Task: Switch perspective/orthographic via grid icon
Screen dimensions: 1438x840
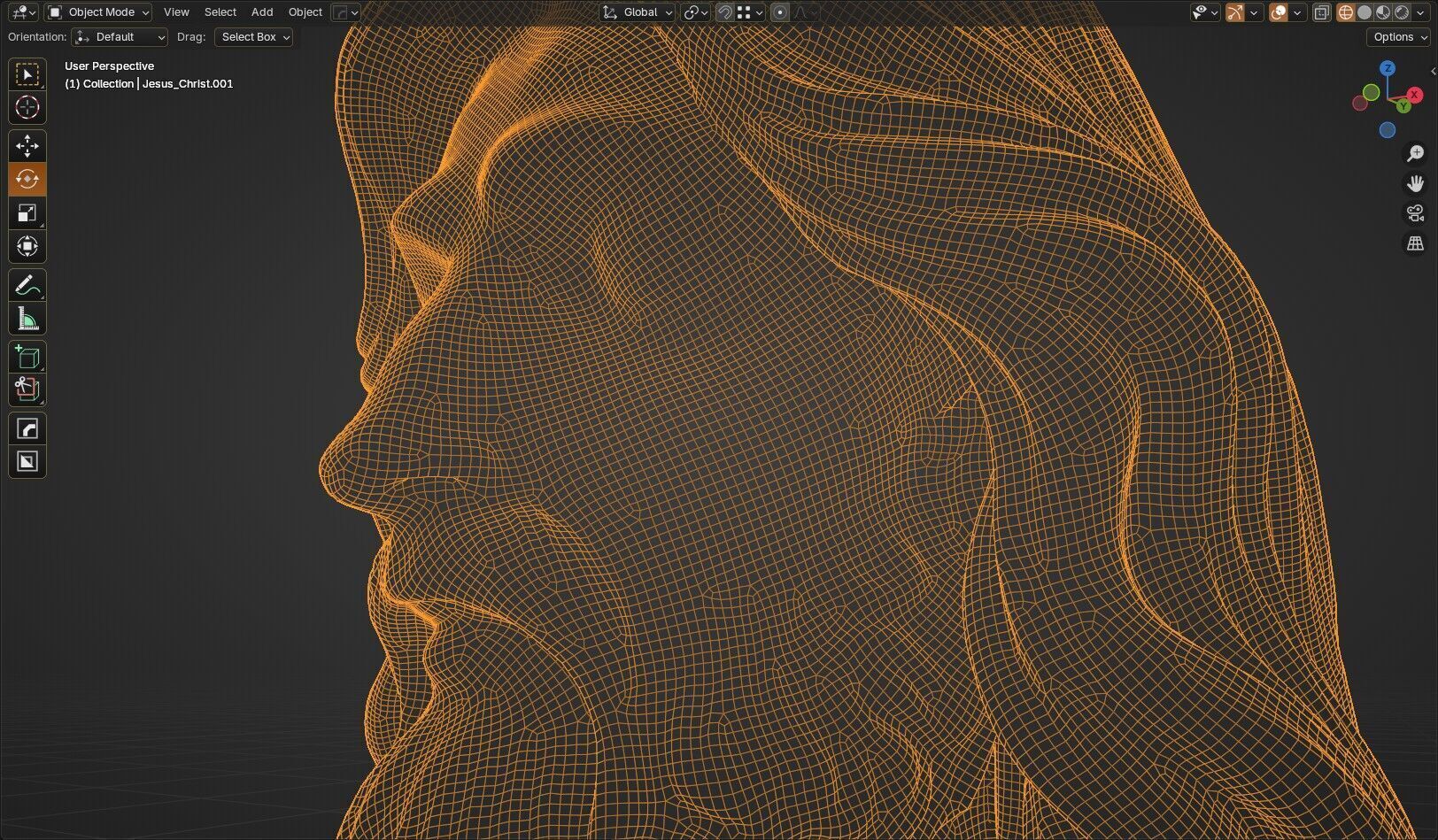Action: click(1415, 243)
